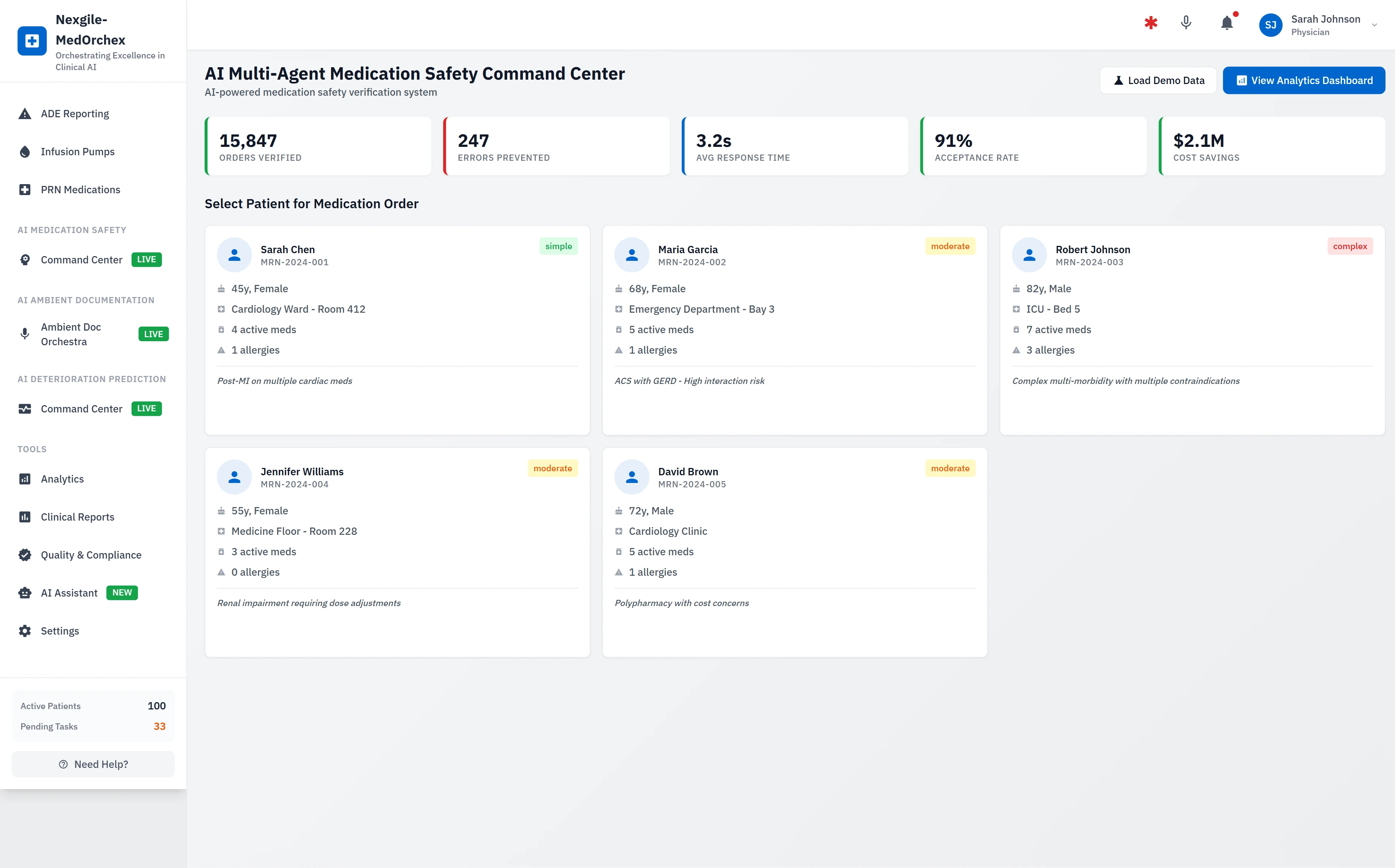Viewport: 1395px width, 868px height.
Task: Click the microphone icon in the top header
Action: pyautogui.click(x=1186, y=23)
